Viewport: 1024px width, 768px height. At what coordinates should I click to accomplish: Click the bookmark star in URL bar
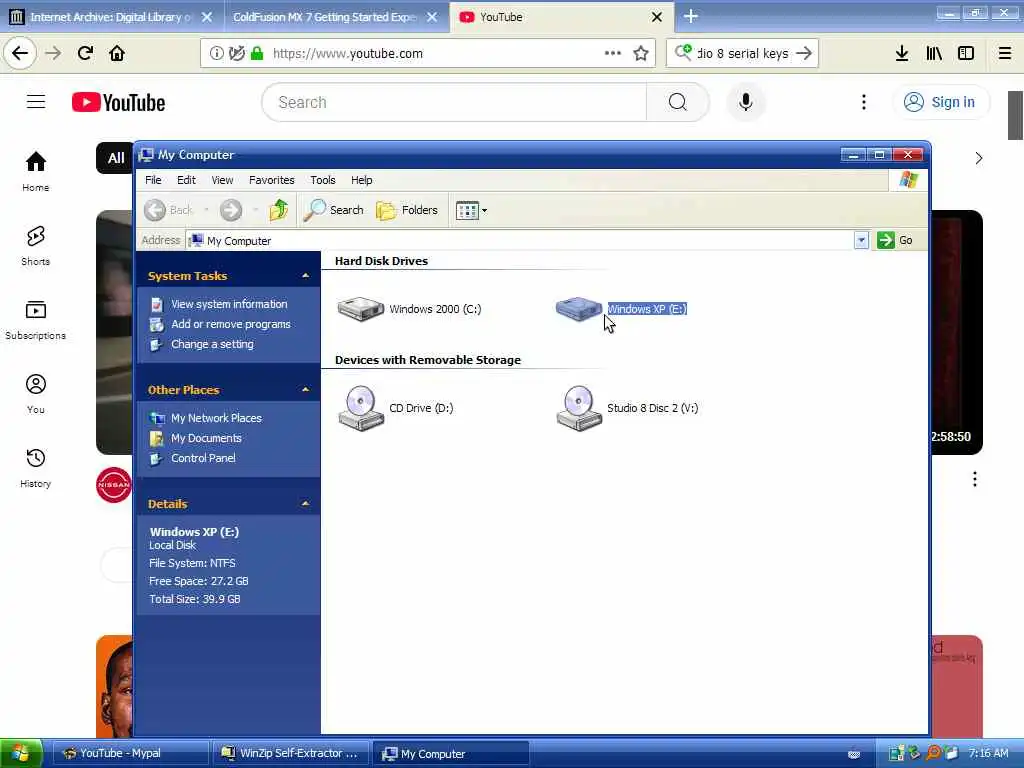coord(641,54)
